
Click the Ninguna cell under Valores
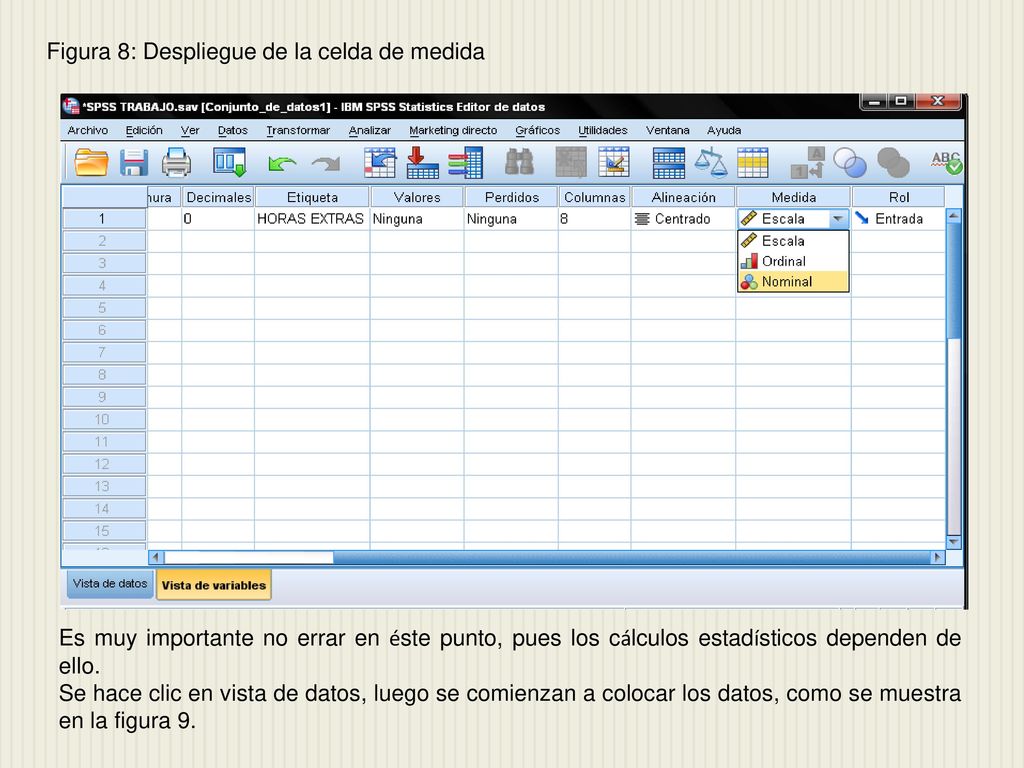point(417,219)
